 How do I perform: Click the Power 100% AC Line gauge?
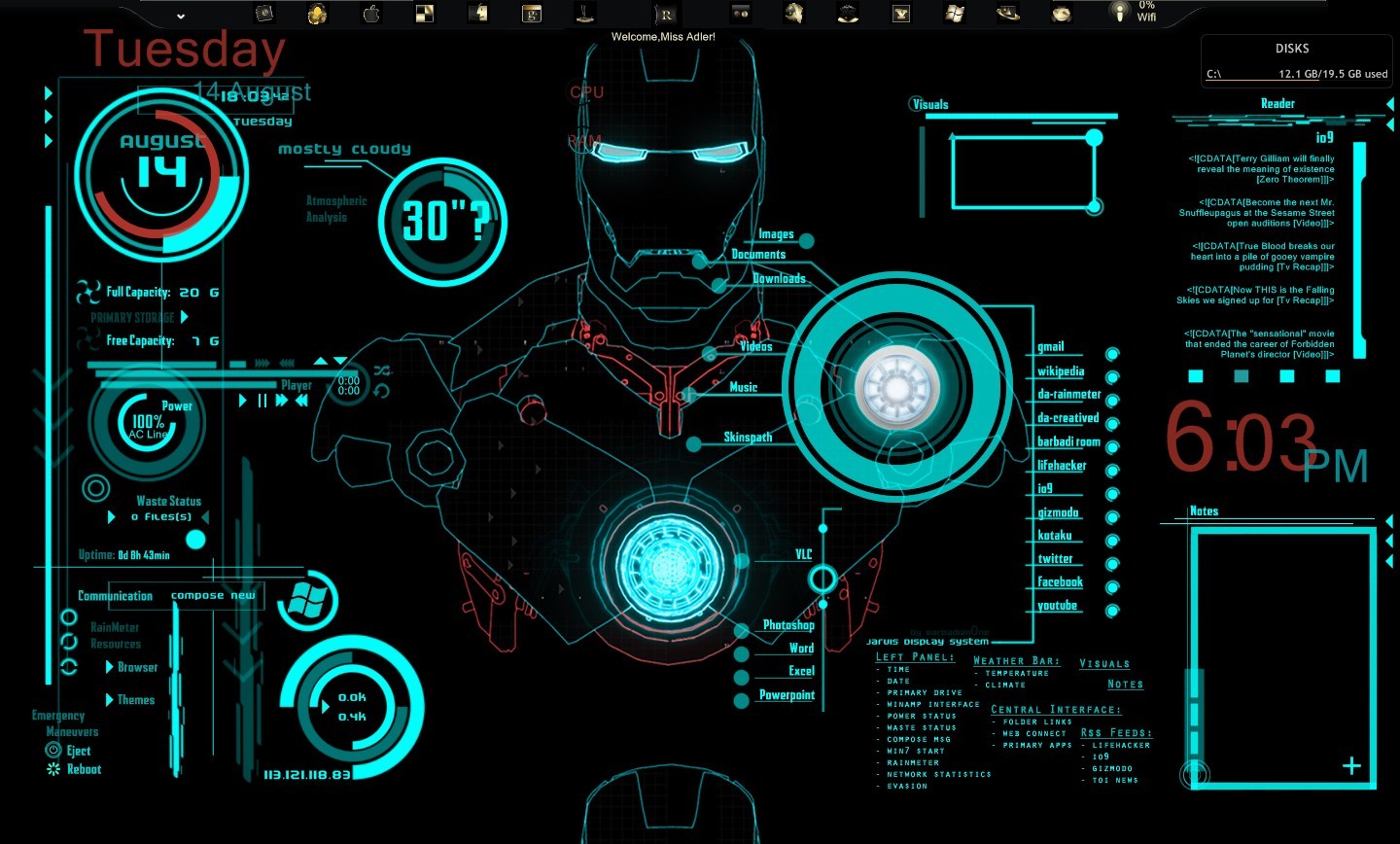(148, 424)
